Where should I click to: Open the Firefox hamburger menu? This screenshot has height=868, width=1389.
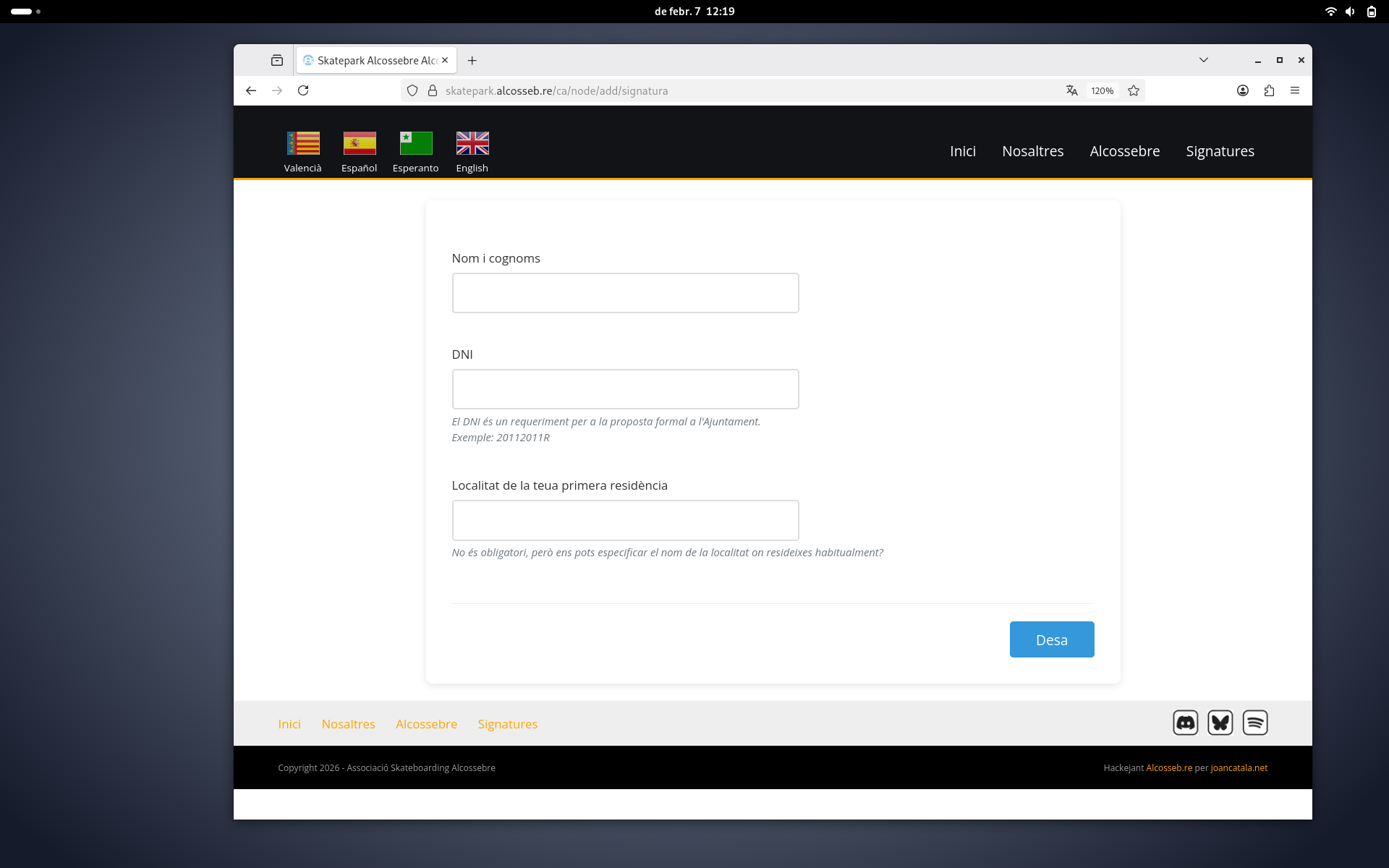click(x=1295, y=90)
